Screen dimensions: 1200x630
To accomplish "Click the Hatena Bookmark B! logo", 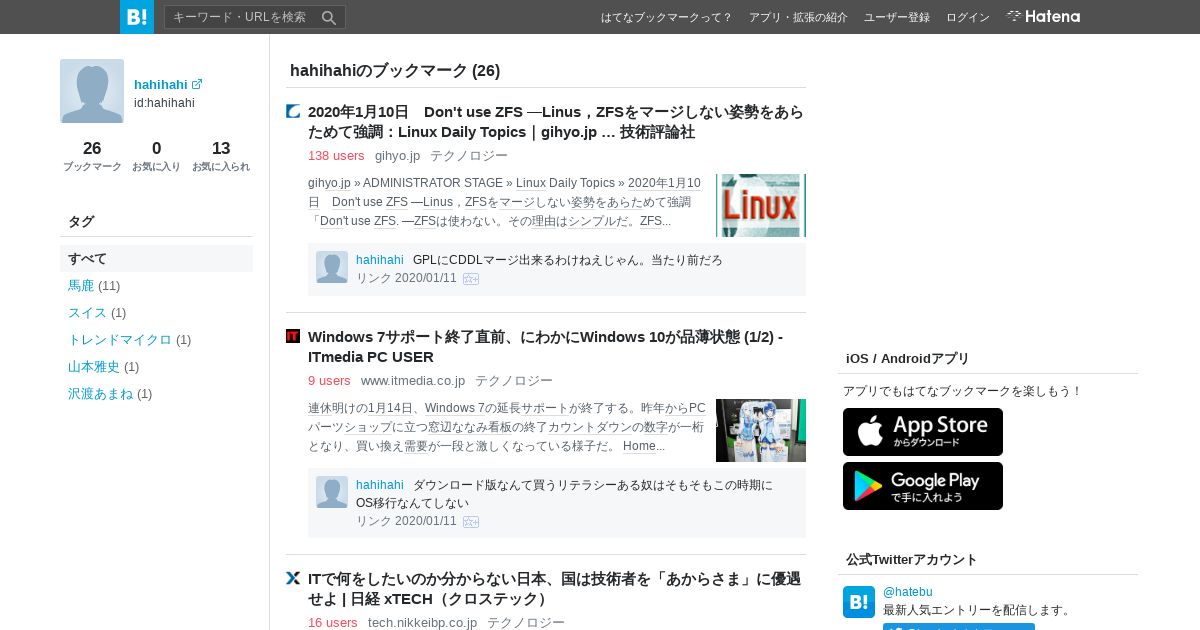I will coord(137,17).
